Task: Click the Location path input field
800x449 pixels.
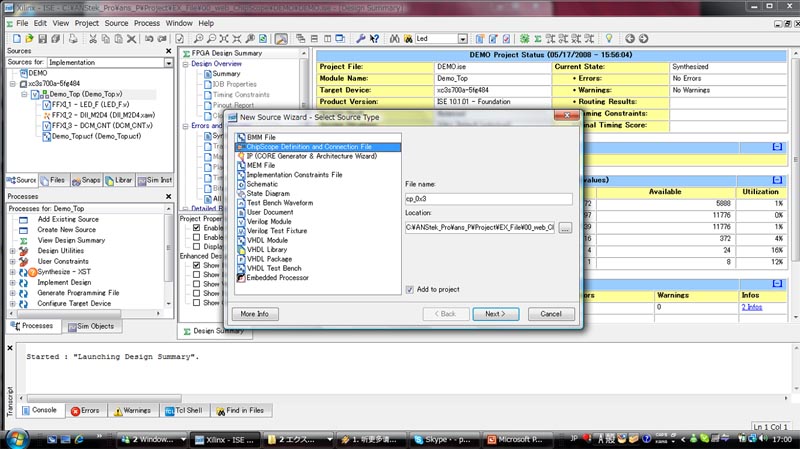Action: [x=480, y=228]
